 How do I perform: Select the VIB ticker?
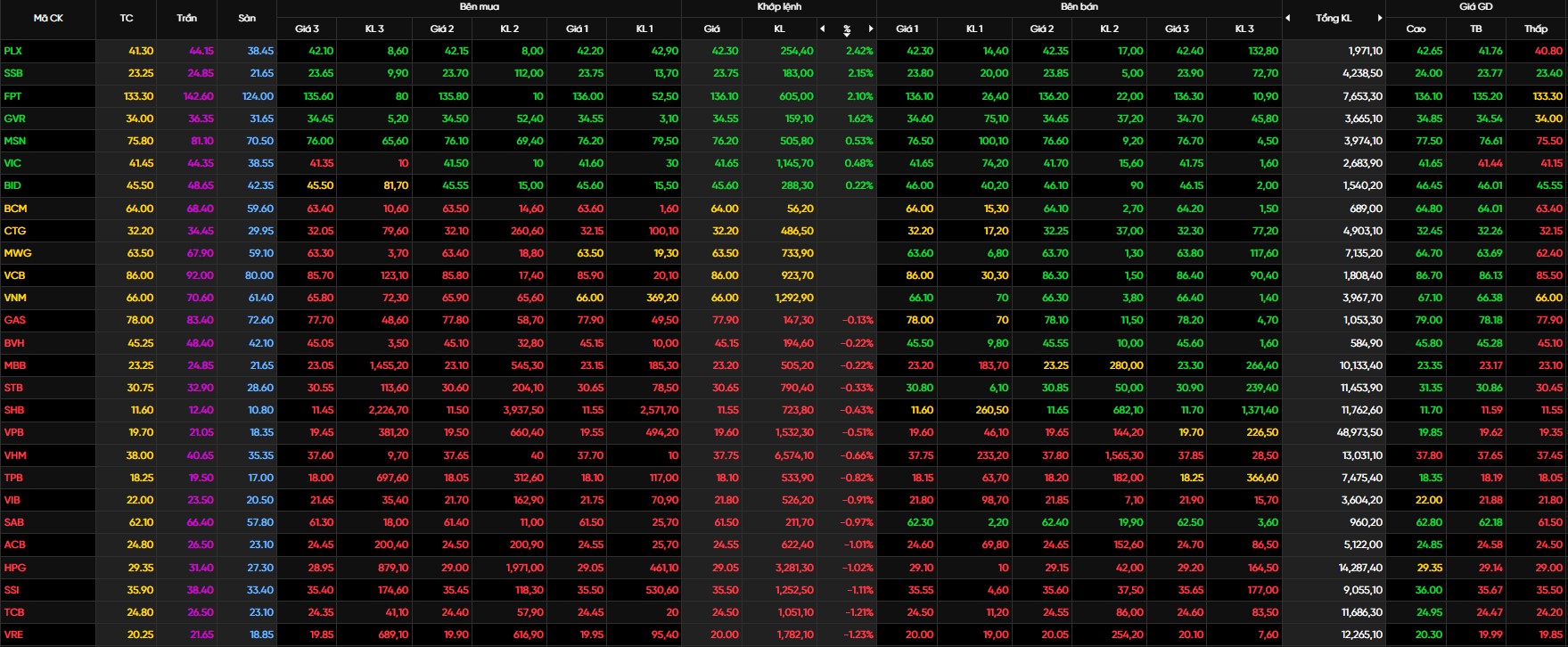coord(12,500)
